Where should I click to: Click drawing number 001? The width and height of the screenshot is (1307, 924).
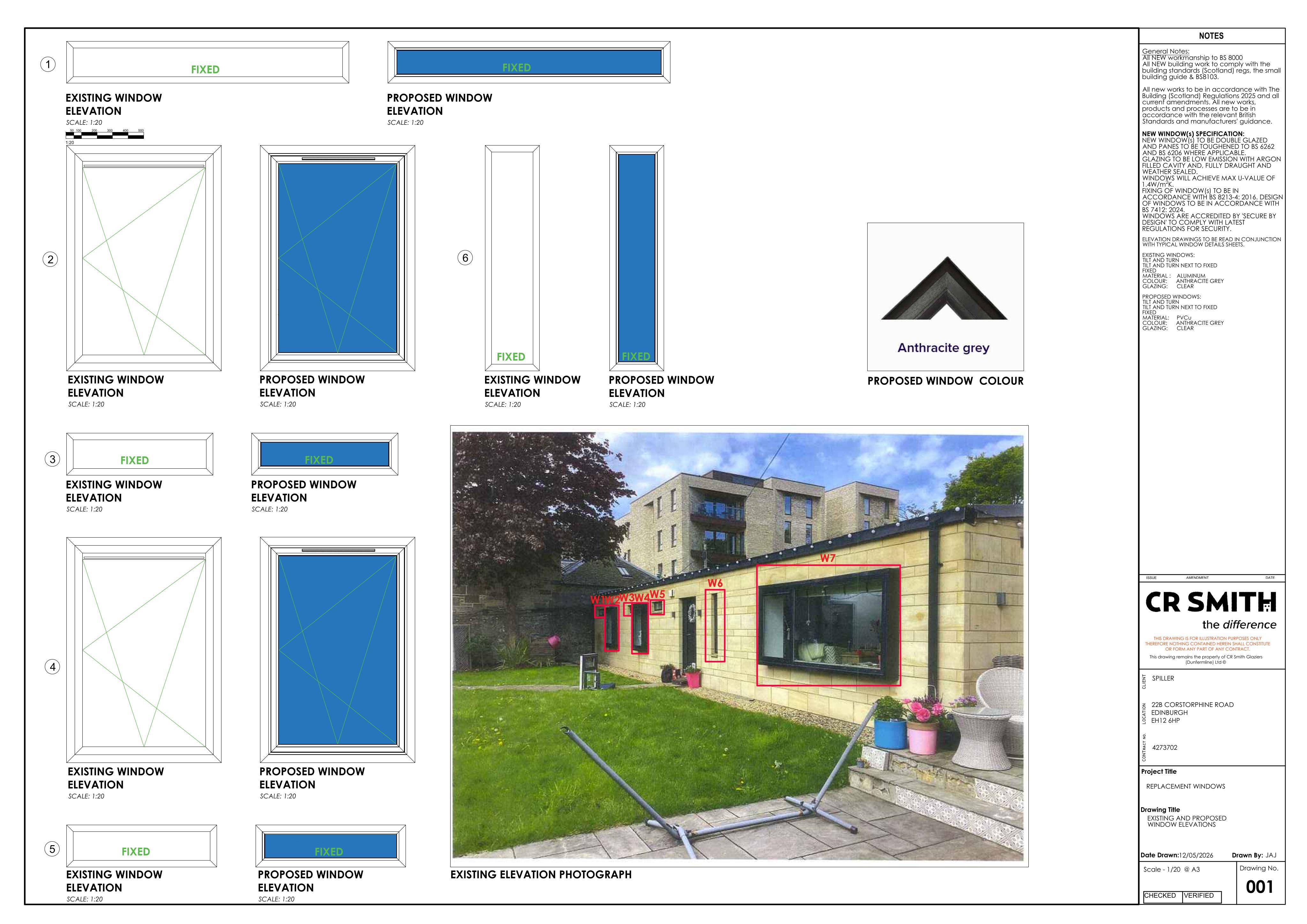click(x=1259, y=887)
